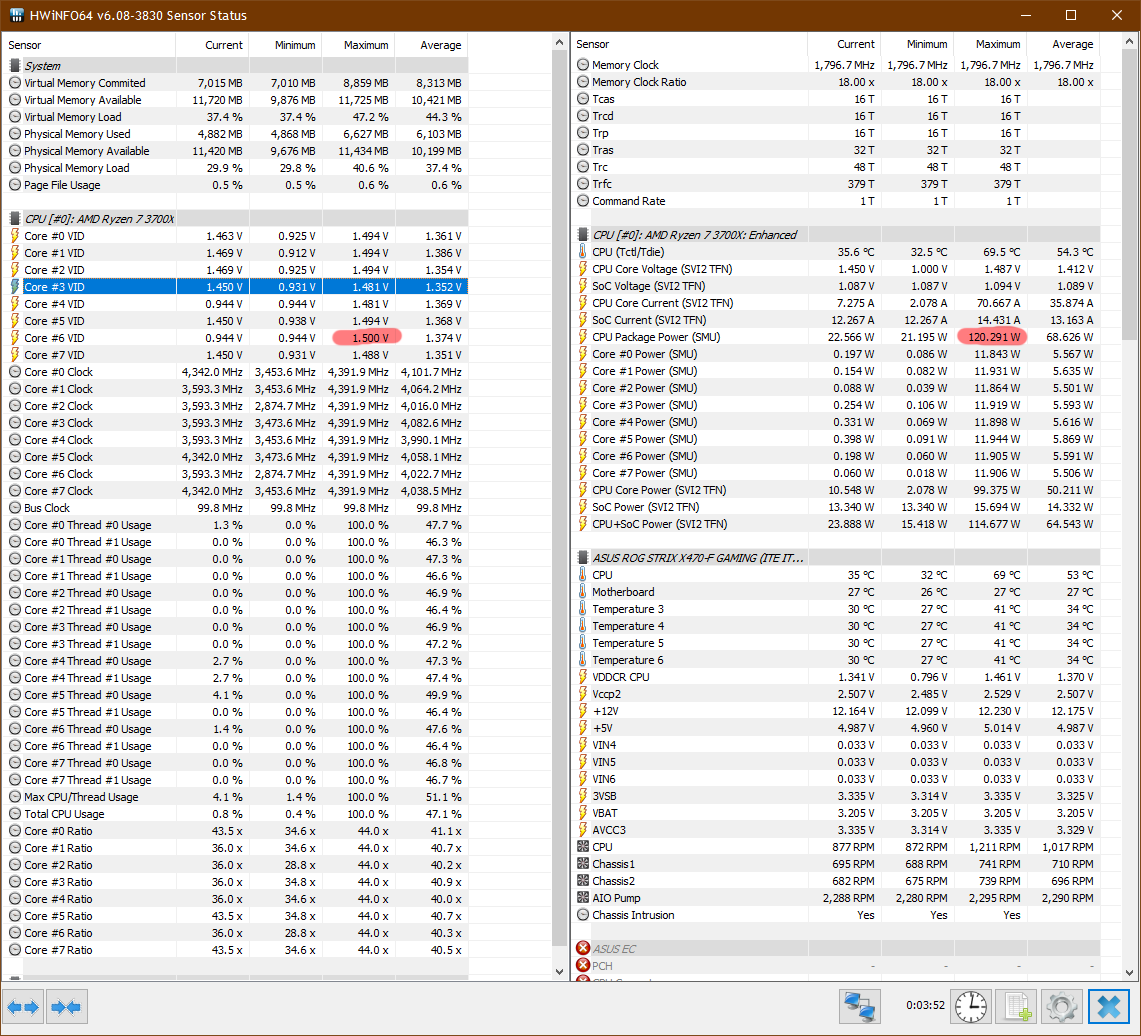Select Max CPU/Thread Usage row
1141x1036 pixels.
coord(236,797)
